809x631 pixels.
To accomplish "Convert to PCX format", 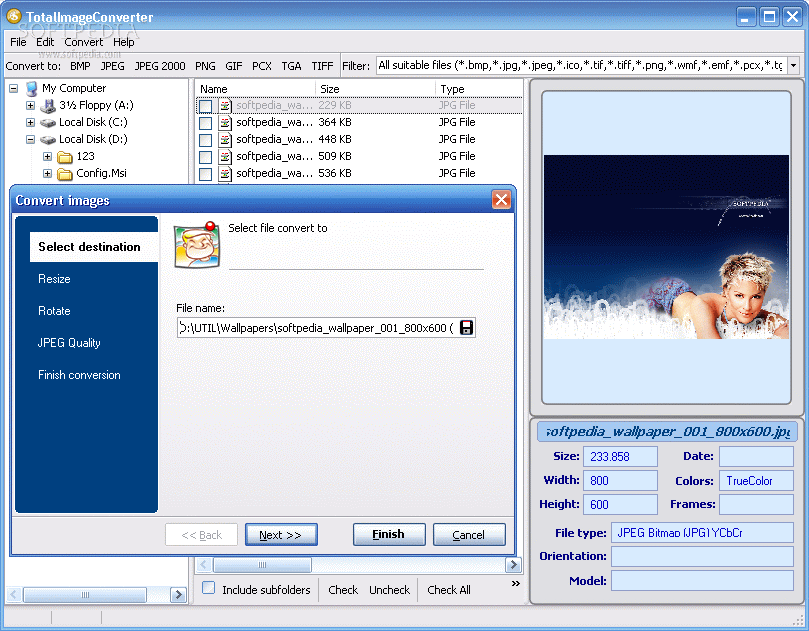I will click(x=262, y=66).
